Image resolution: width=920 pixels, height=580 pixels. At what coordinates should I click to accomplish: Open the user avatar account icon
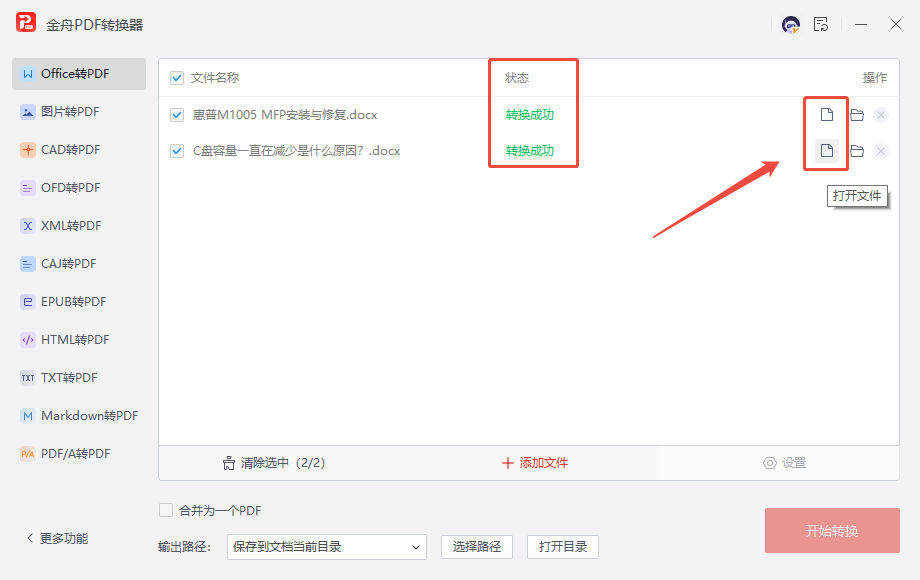(790, 25)
